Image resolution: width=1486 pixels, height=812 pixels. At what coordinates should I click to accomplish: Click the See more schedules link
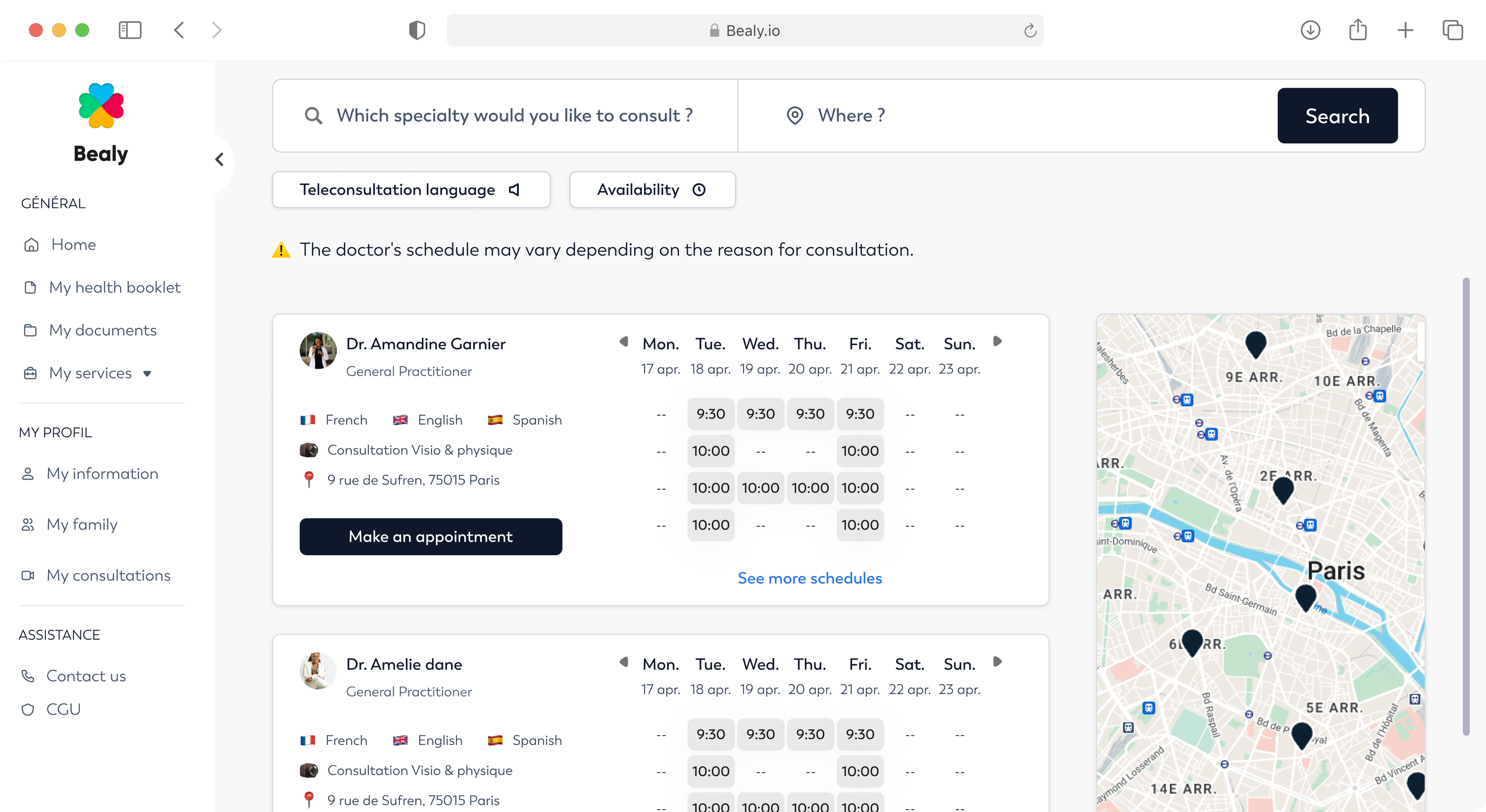[x=809, y=578]
